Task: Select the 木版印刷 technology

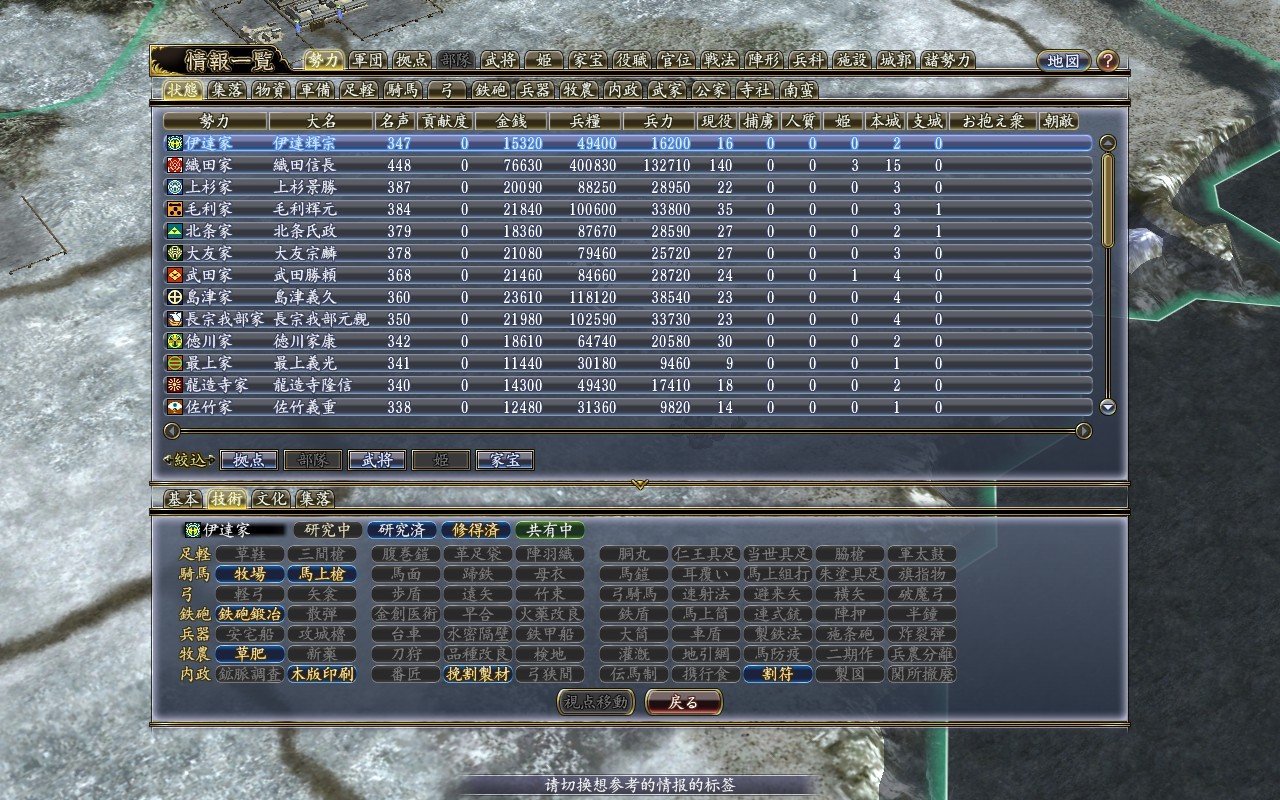Action: pyautogui.click(x=321, y=674)
